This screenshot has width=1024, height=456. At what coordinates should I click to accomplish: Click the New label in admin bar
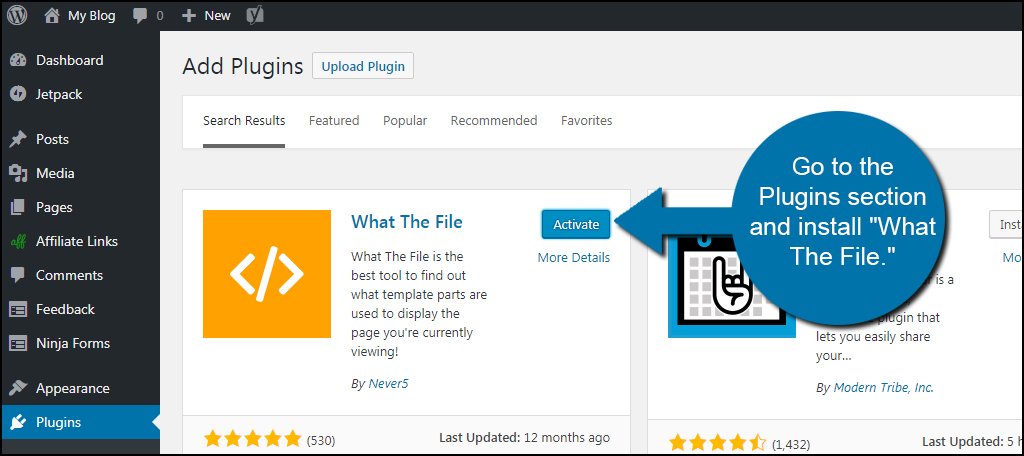pyautogui.click(x=217, y=16)
